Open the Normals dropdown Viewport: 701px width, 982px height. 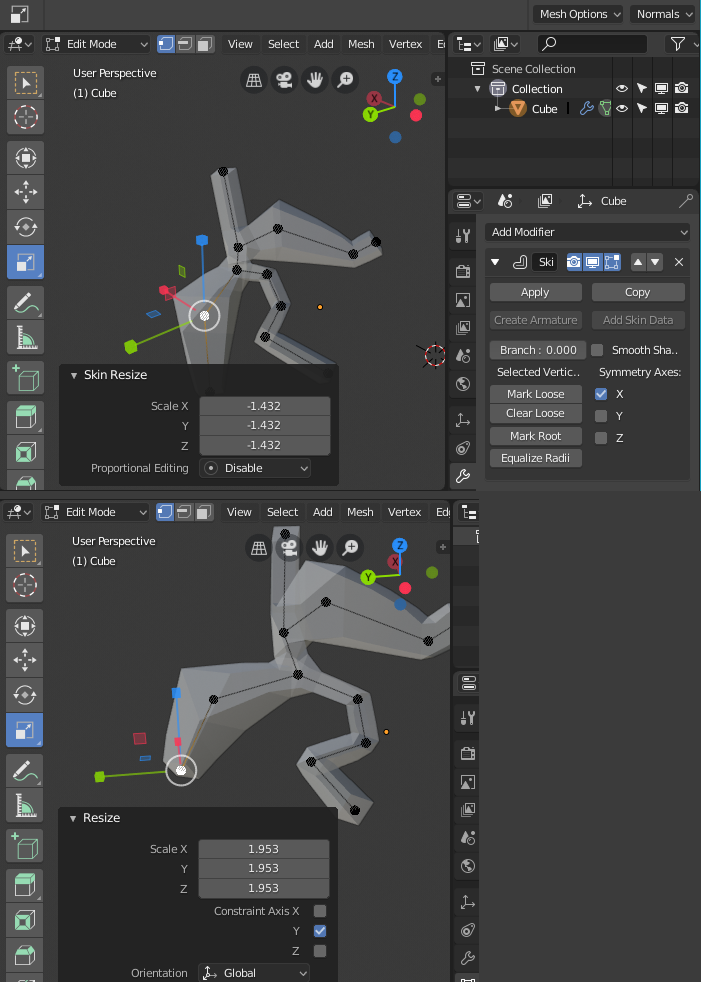663,14
